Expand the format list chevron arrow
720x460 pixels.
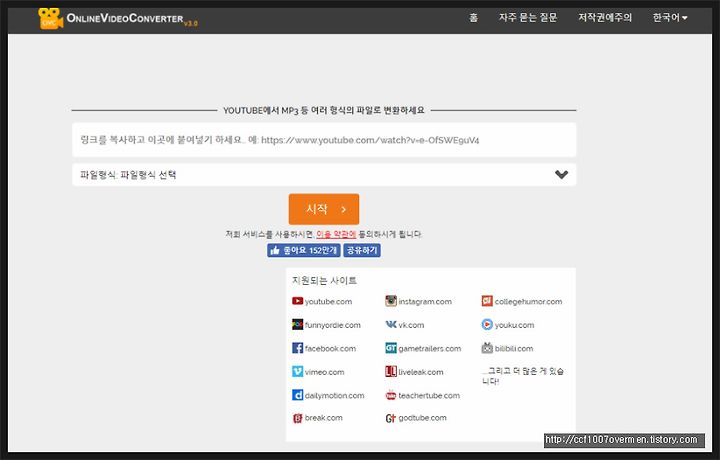[561, 174]
